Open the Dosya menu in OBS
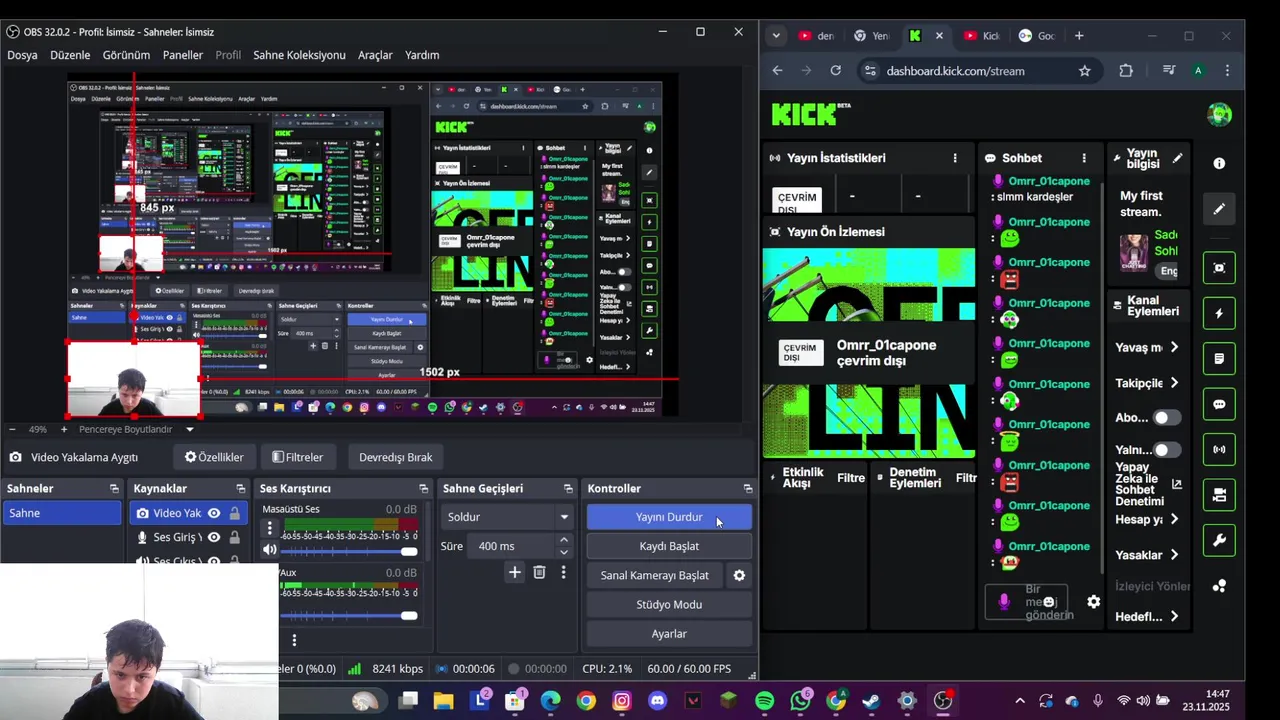This screenshot has height=720, width=1280. (x=22, y=55)
